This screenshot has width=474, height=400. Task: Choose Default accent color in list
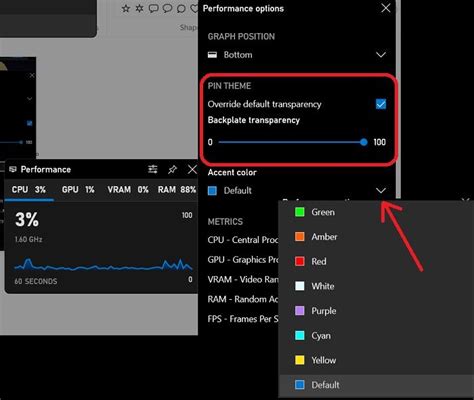pyautogui.click(x=376, y=385)
